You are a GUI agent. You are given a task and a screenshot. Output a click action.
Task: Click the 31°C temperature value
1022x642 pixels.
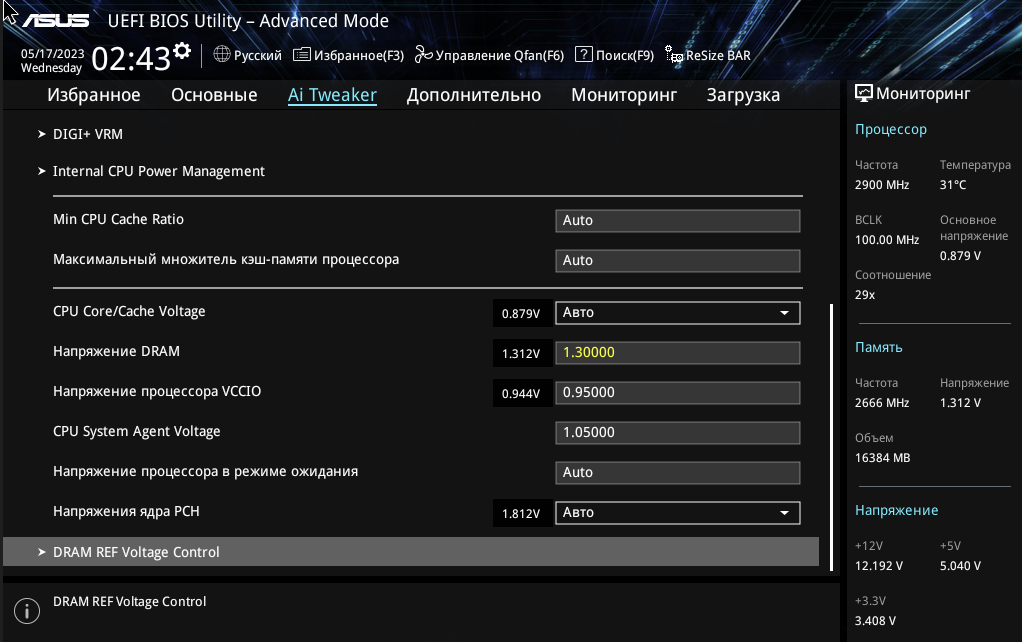tap(953, 184)
